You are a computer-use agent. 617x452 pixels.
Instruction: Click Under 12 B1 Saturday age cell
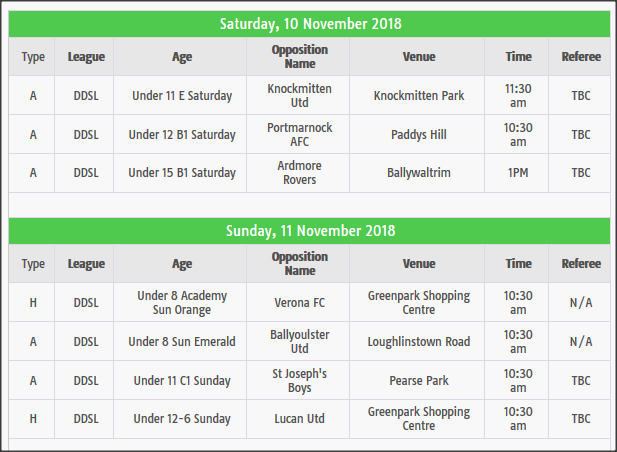[180, 134]
